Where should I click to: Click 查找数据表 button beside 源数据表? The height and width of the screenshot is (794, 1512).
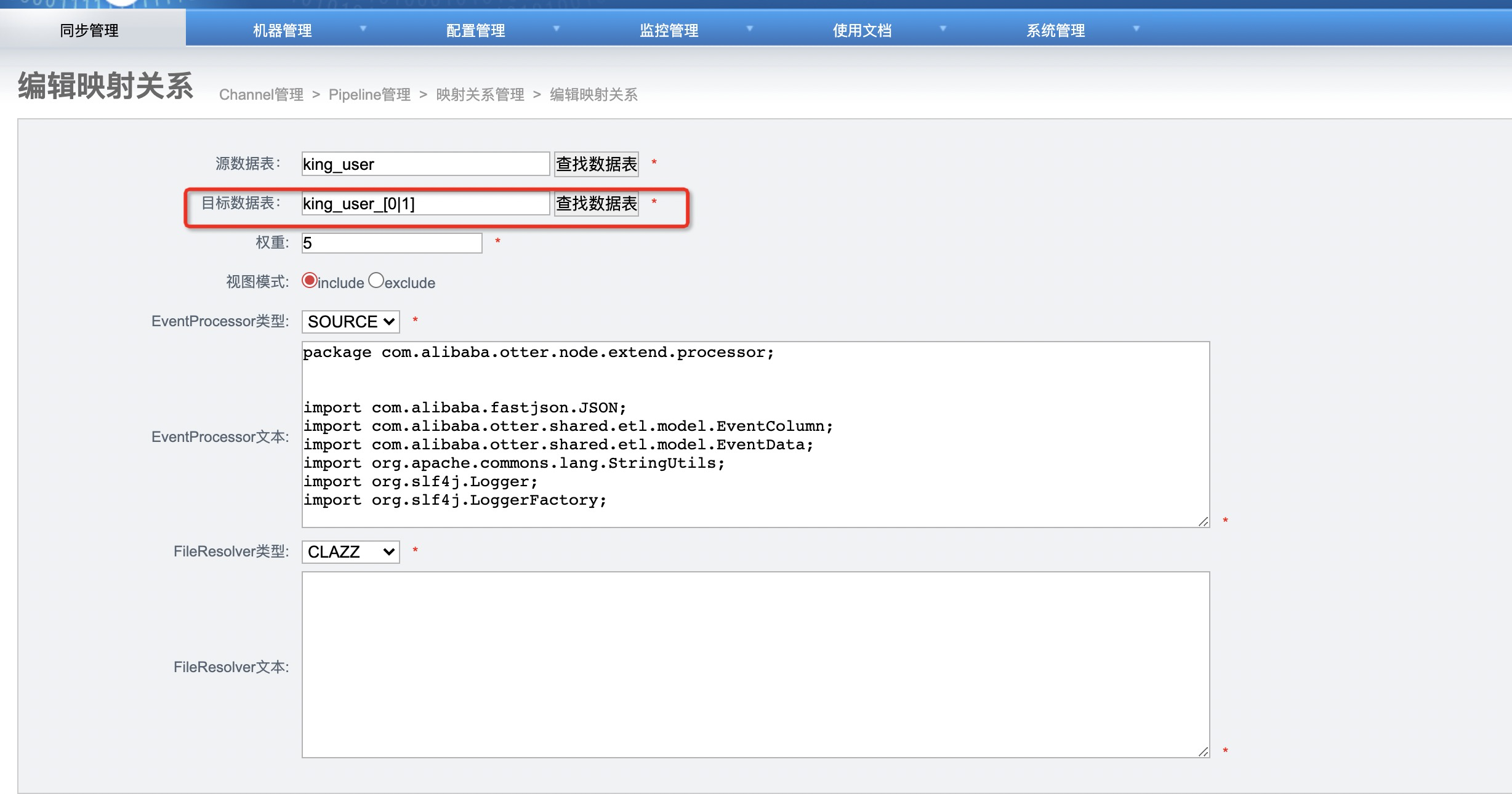click(597, 164)
